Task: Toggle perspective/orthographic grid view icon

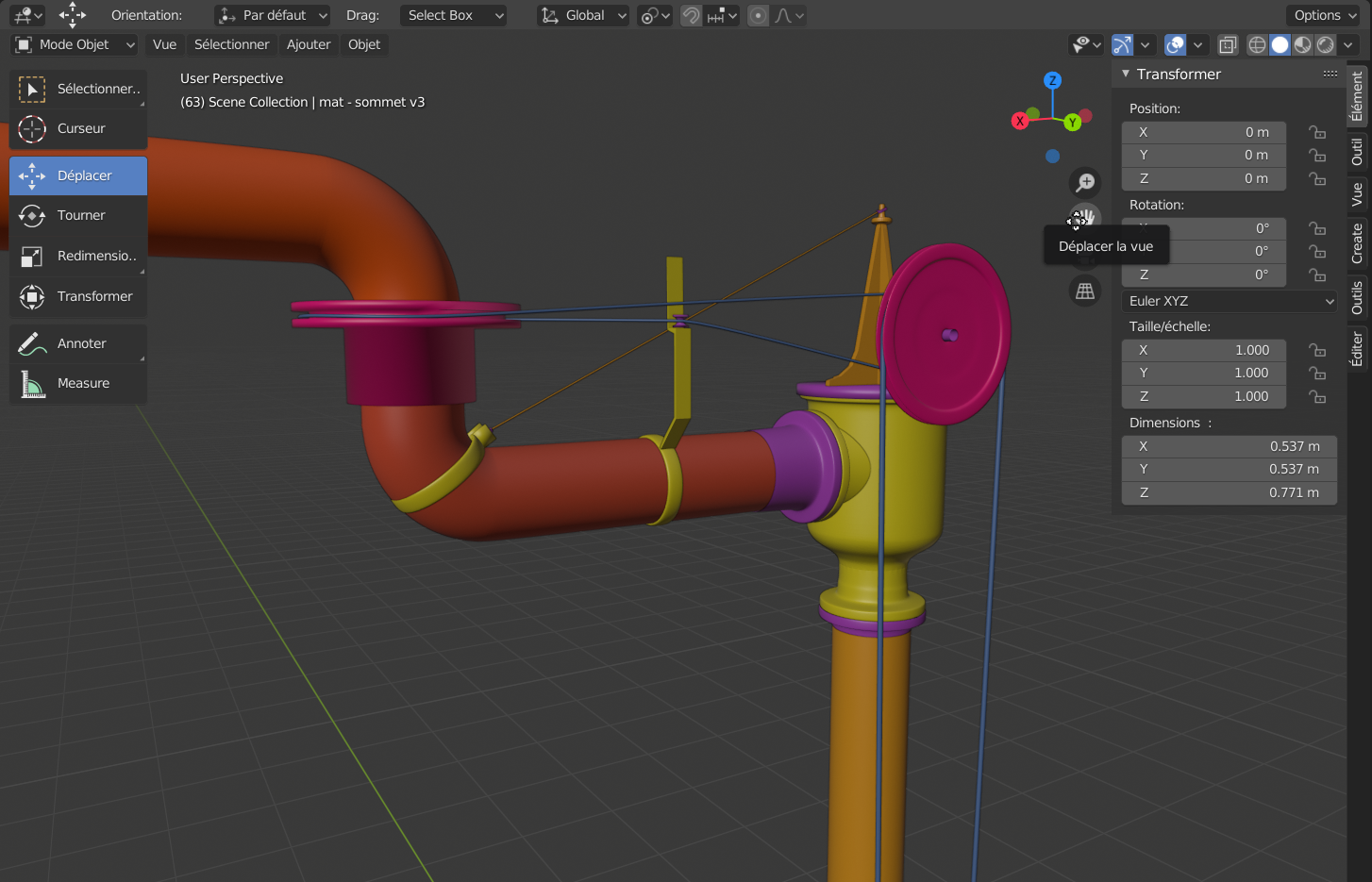Action: coord(1085,291)
